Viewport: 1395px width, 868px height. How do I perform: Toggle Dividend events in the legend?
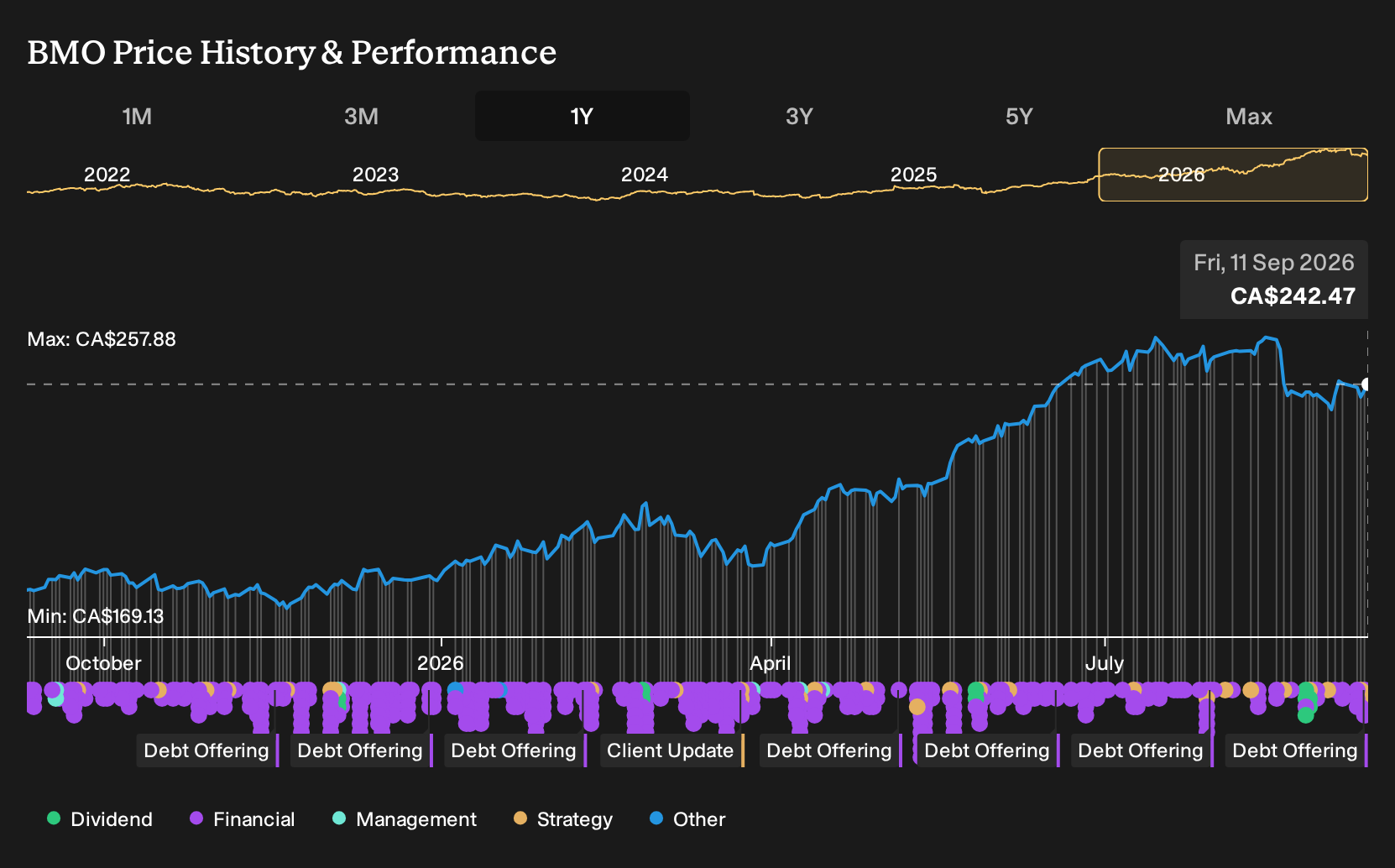100,819
